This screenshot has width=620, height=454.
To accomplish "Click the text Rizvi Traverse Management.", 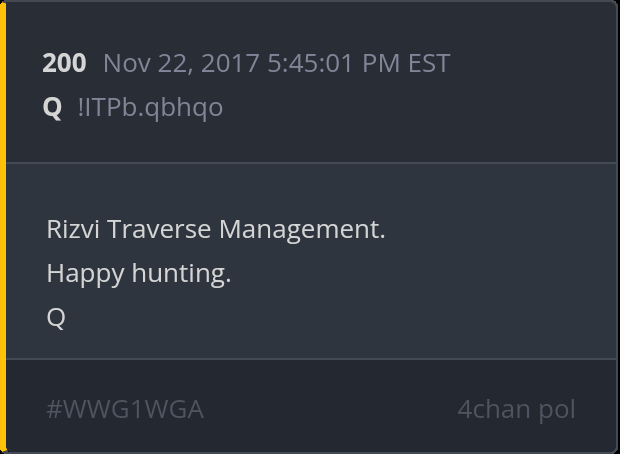I will [x=216, y=230].
